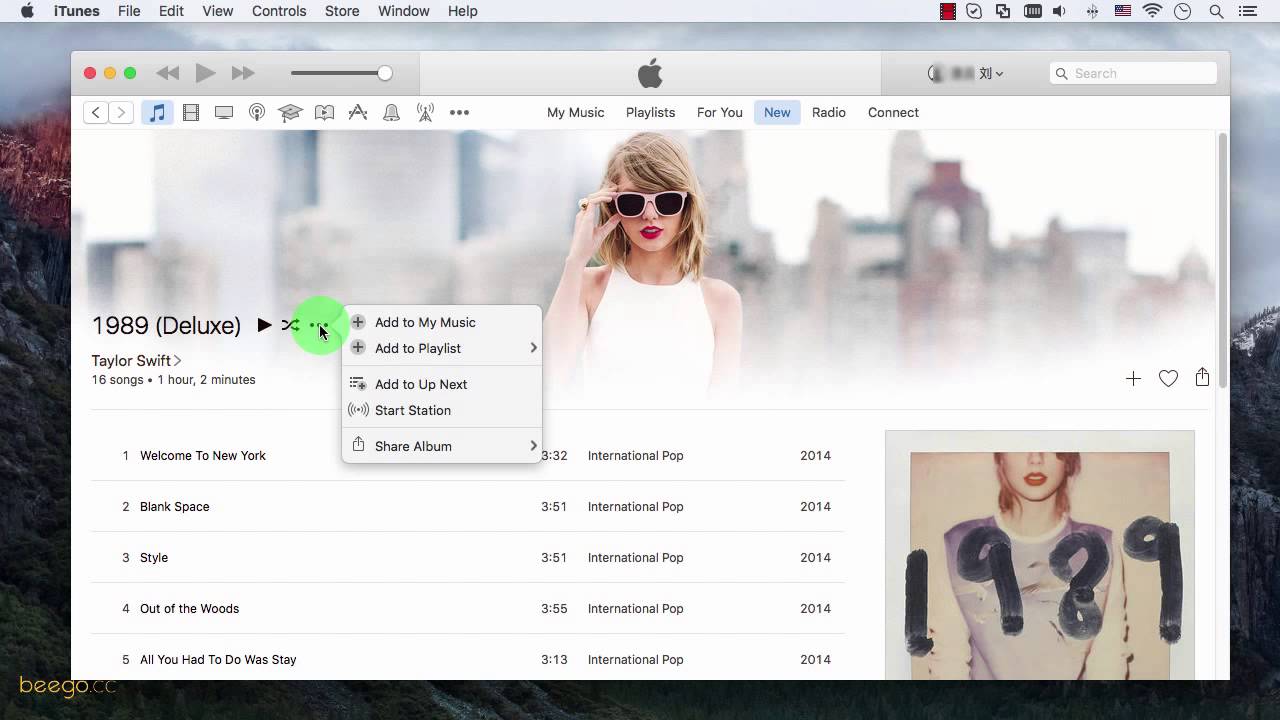
Task: Love the album with the heart icon
Action: coord(1168,378)
